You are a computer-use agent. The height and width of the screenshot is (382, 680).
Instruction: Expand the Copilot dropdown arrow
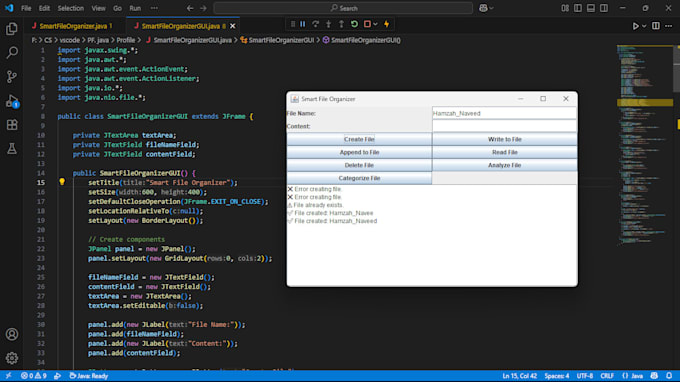click(x=491, y=8)
